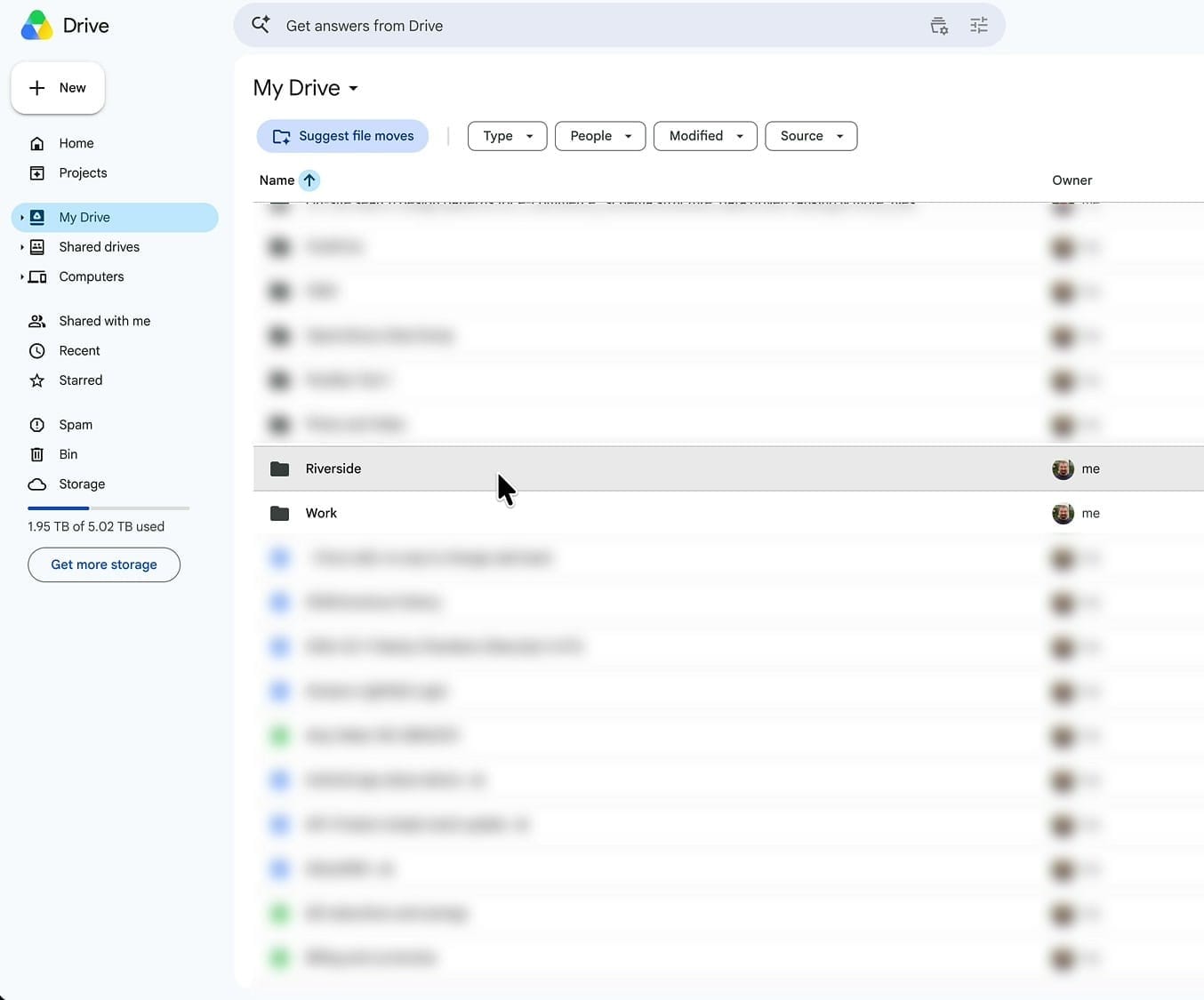Open Computers in the sidebar

click(92, 277)
